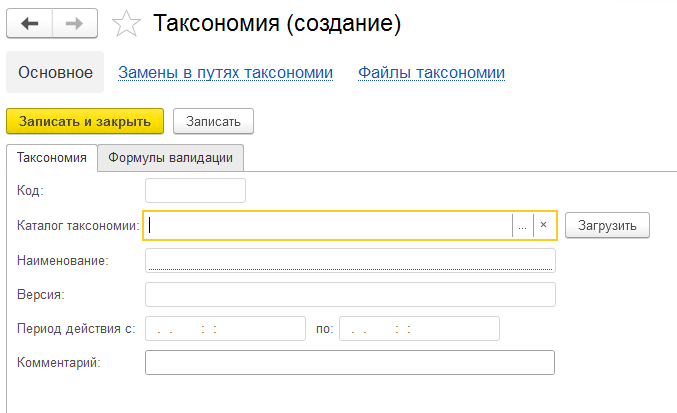
Task: Go back with the left arrow button
Action: click(x=29, y=23)
